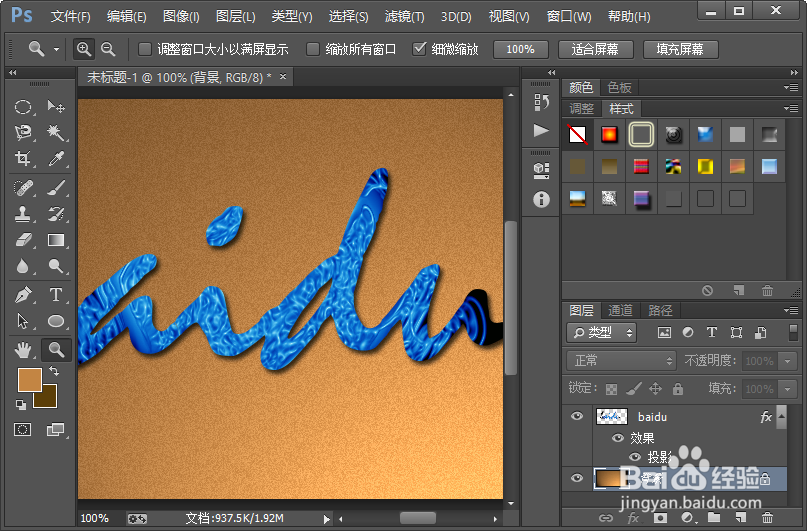Hide the background layer
The image size is (807, 531).
tap(577, 479)
